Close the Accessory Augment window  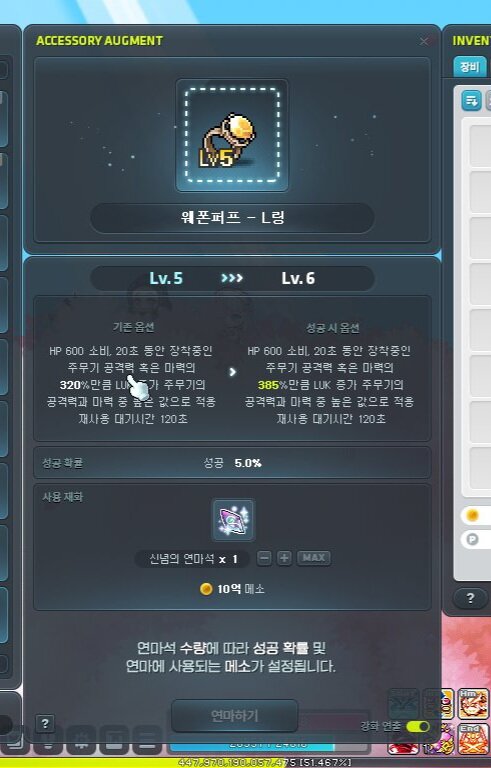coord(424,41)
